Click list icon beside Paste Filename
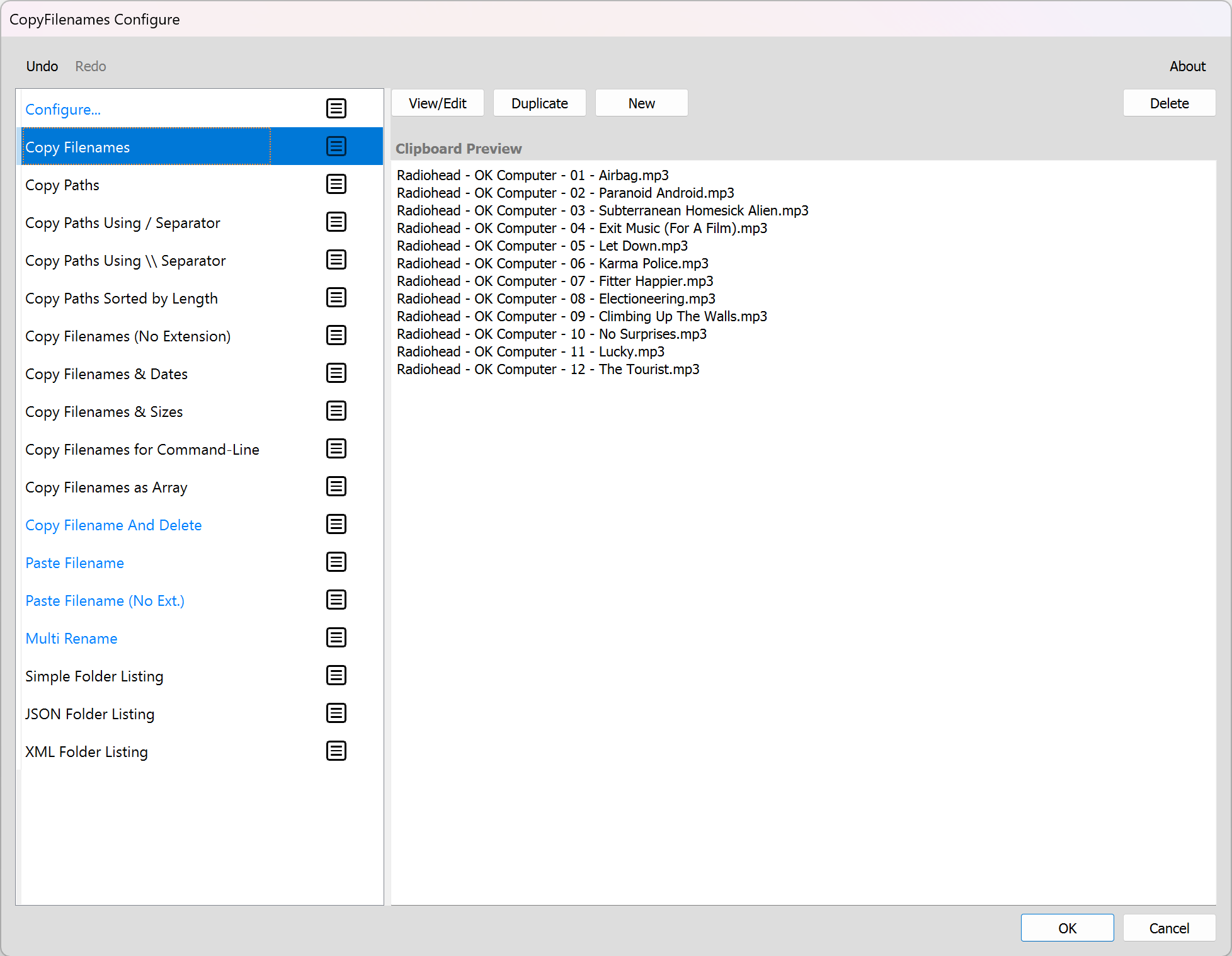The image size is (1232, 956). pos(336,562)
